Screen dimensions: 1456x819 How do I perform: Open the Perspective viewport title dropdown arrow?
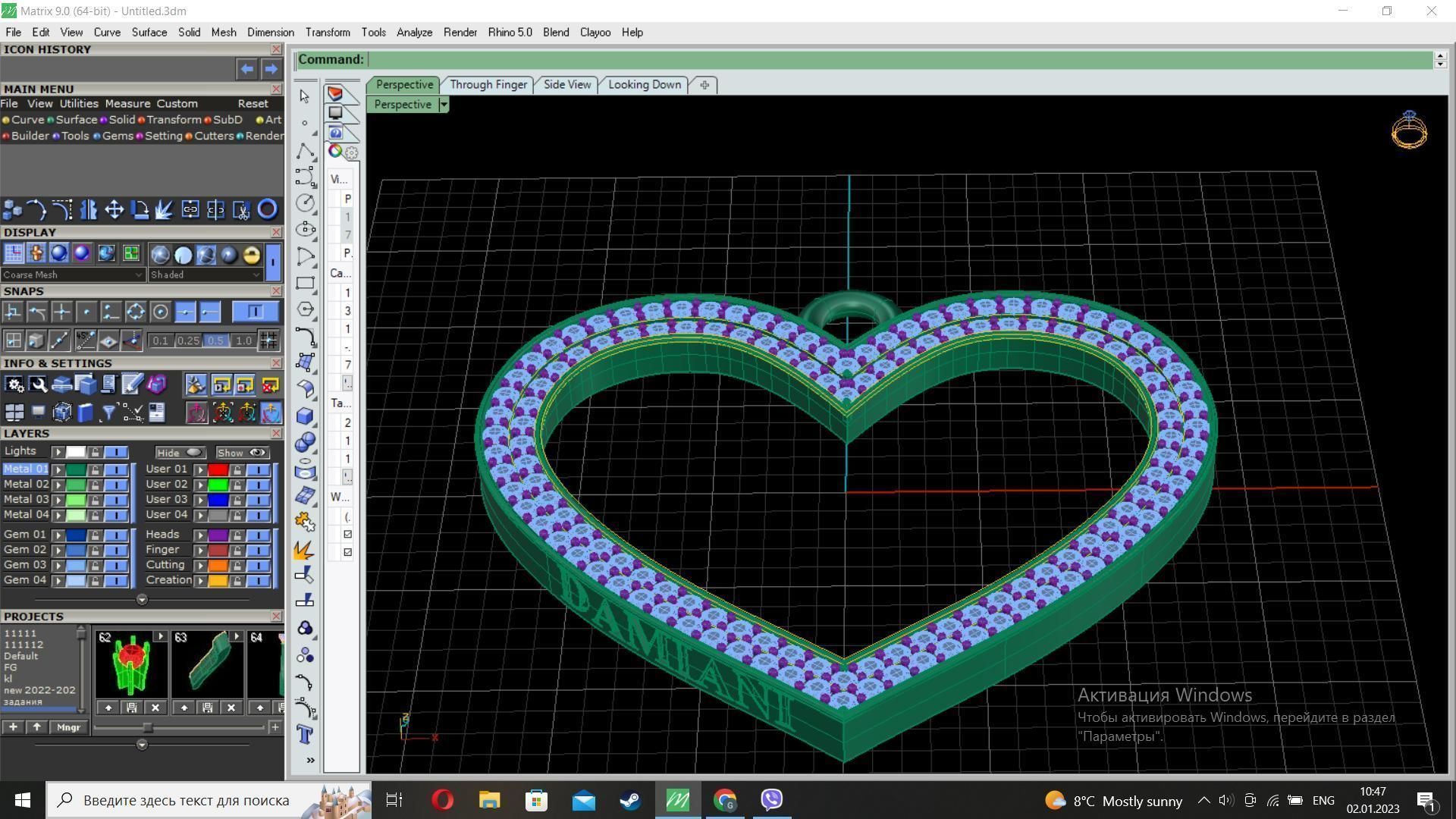click(x=444, y=105)
